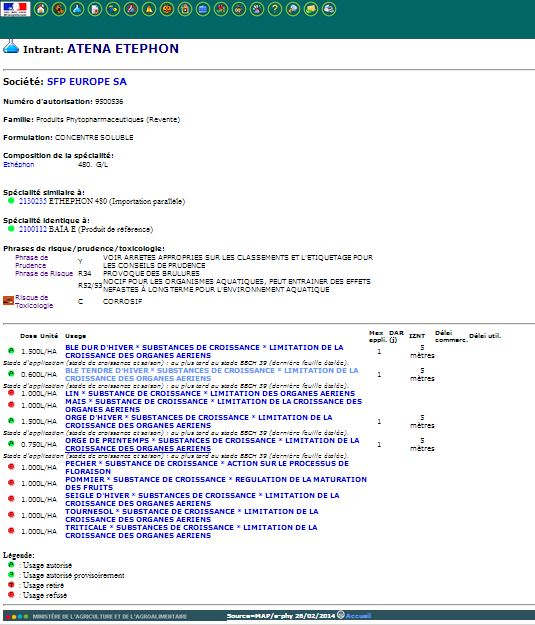Click the white document toolbar icon
The width and height of the screenshot is (535, 625).
click(95, 9)
